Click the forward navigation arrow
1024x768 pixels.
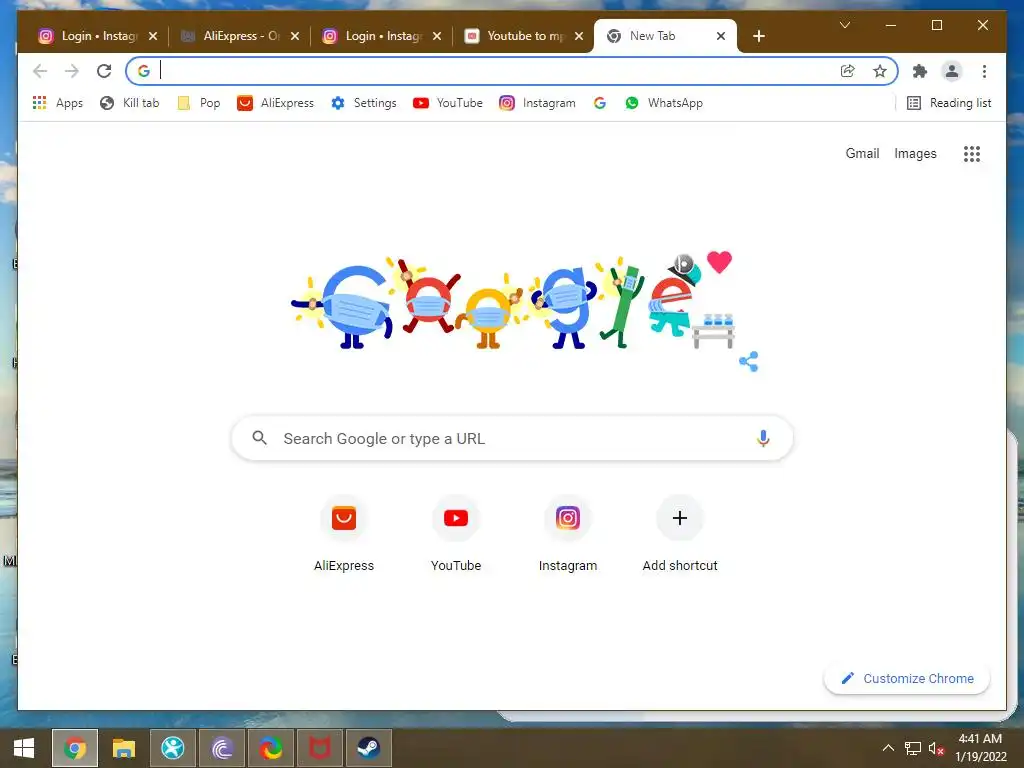72,71
